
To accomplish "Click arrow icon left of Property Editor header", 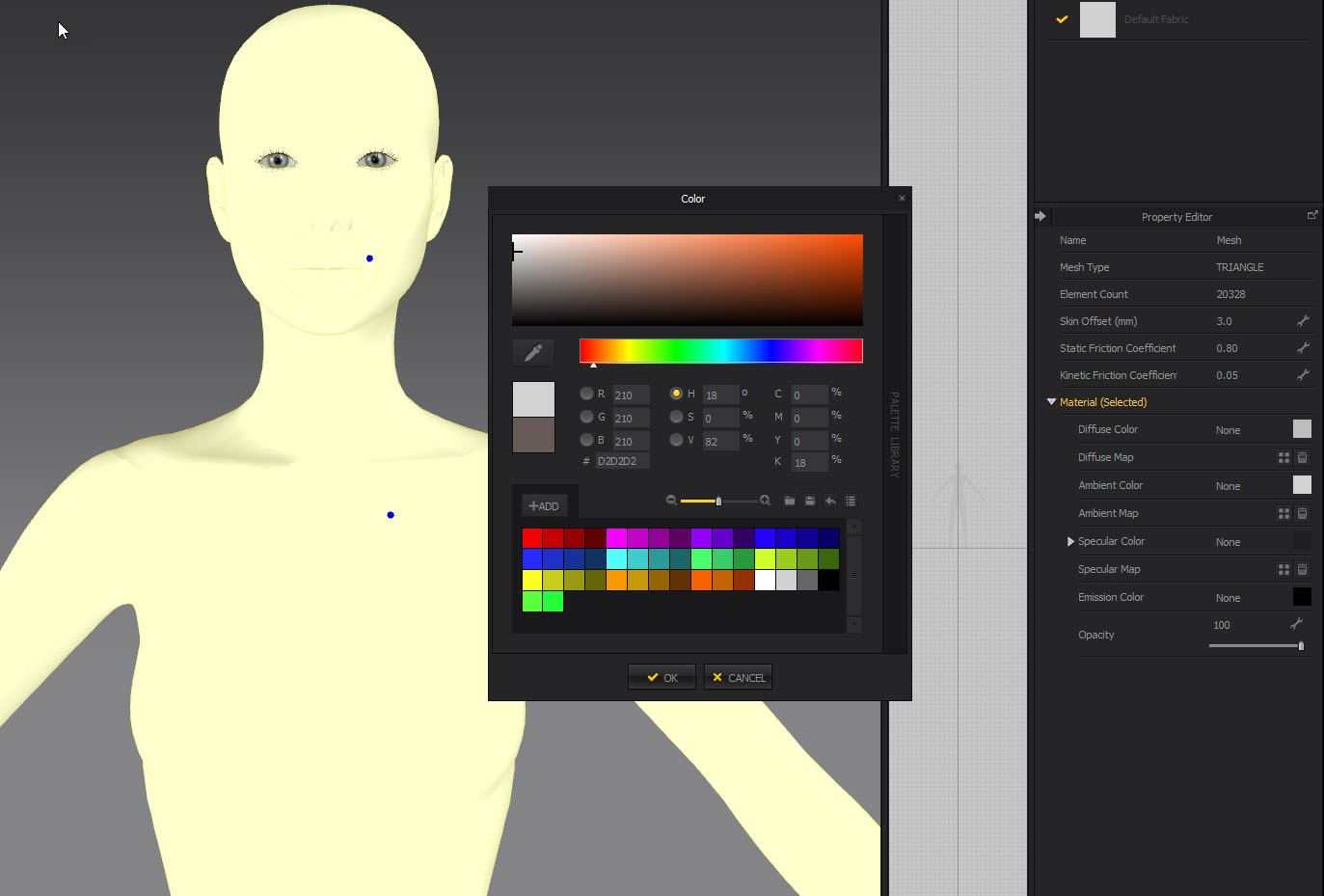I will 1040,216.
